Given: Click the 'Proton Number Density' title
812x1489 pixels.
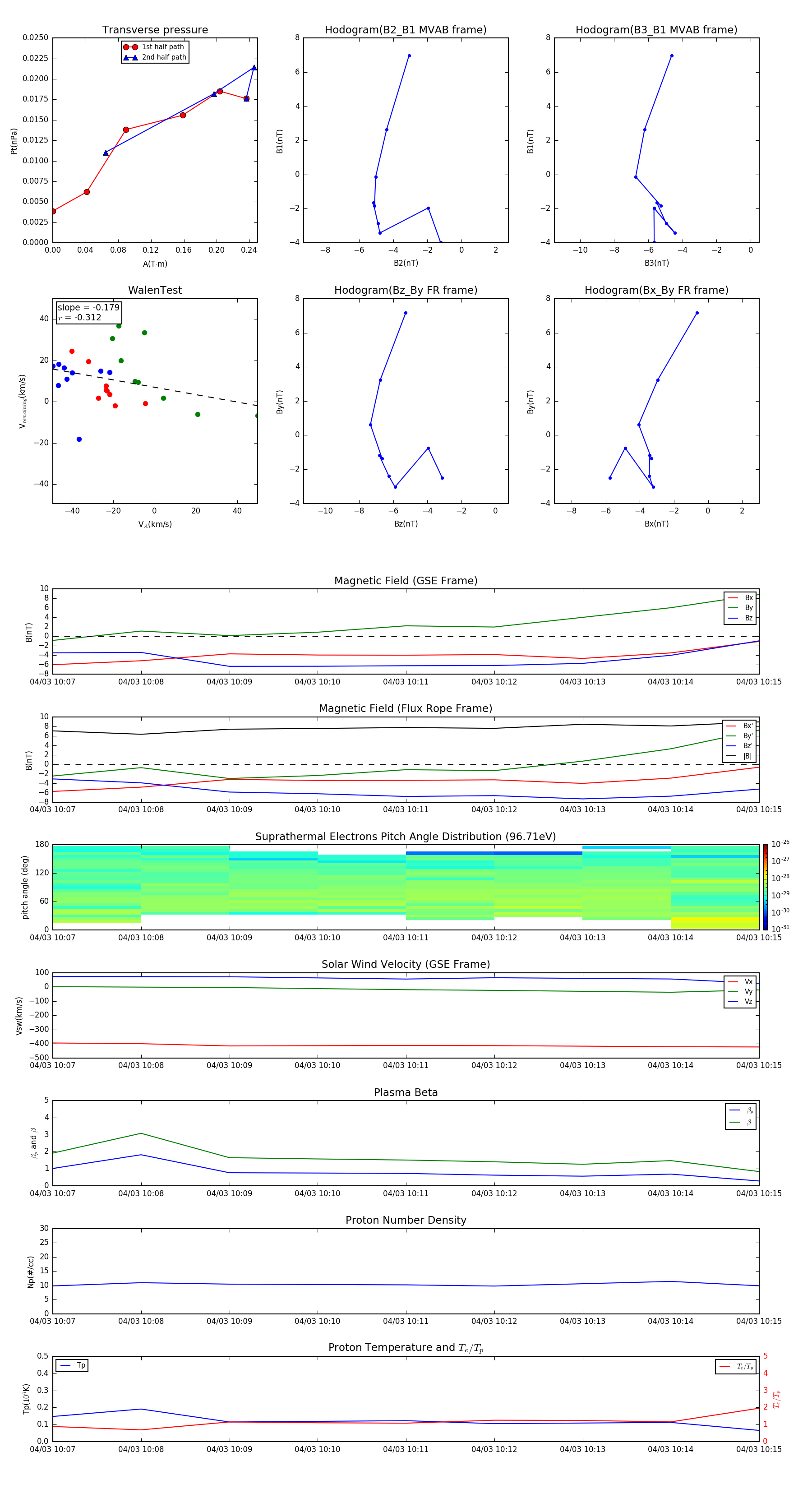Looking at the screenshot, I should (x=406, y=1220).
